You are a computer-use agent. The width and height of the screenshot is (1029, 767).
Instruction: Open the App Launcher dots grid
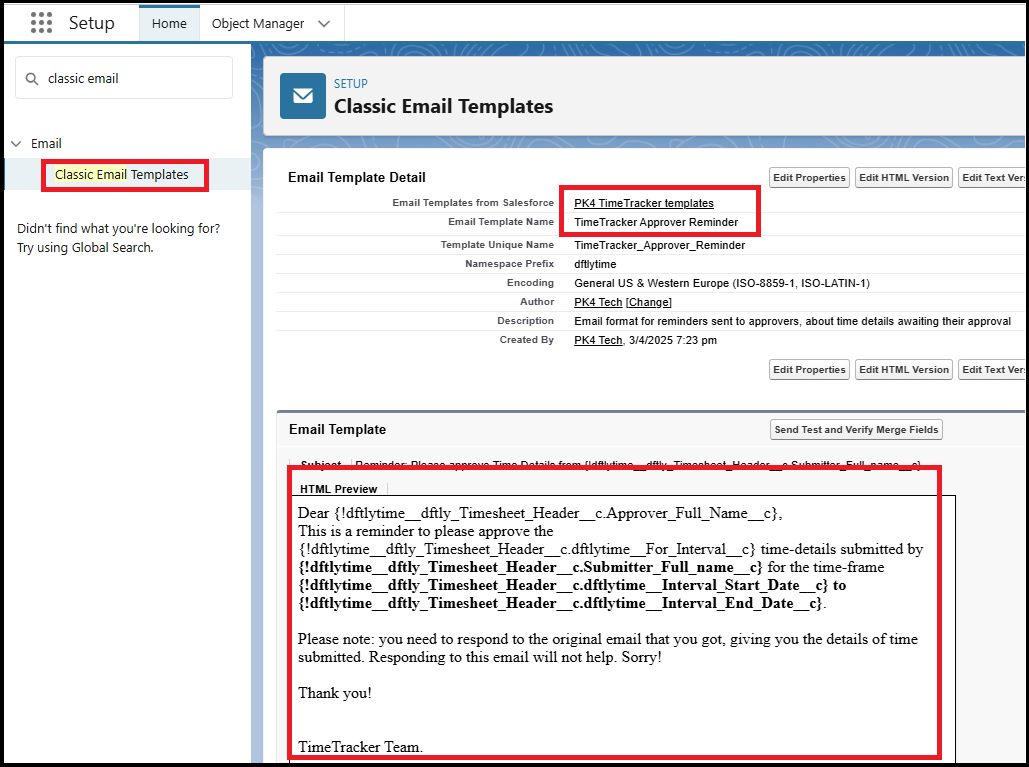(x=41, y=23)
